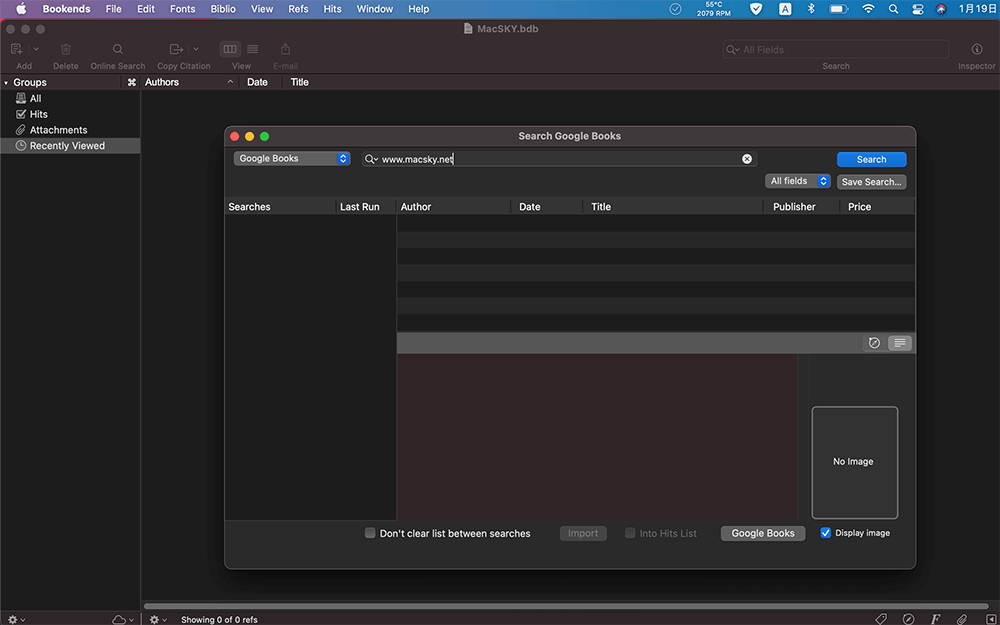Image resolution: width=1000 pixels, height=625 pixels.
Task: Click the Title column in main window
Action: 300,82
